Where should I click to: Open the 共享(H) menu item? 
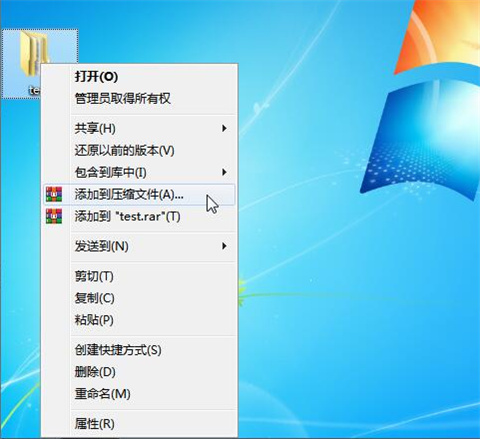point(139,128)
